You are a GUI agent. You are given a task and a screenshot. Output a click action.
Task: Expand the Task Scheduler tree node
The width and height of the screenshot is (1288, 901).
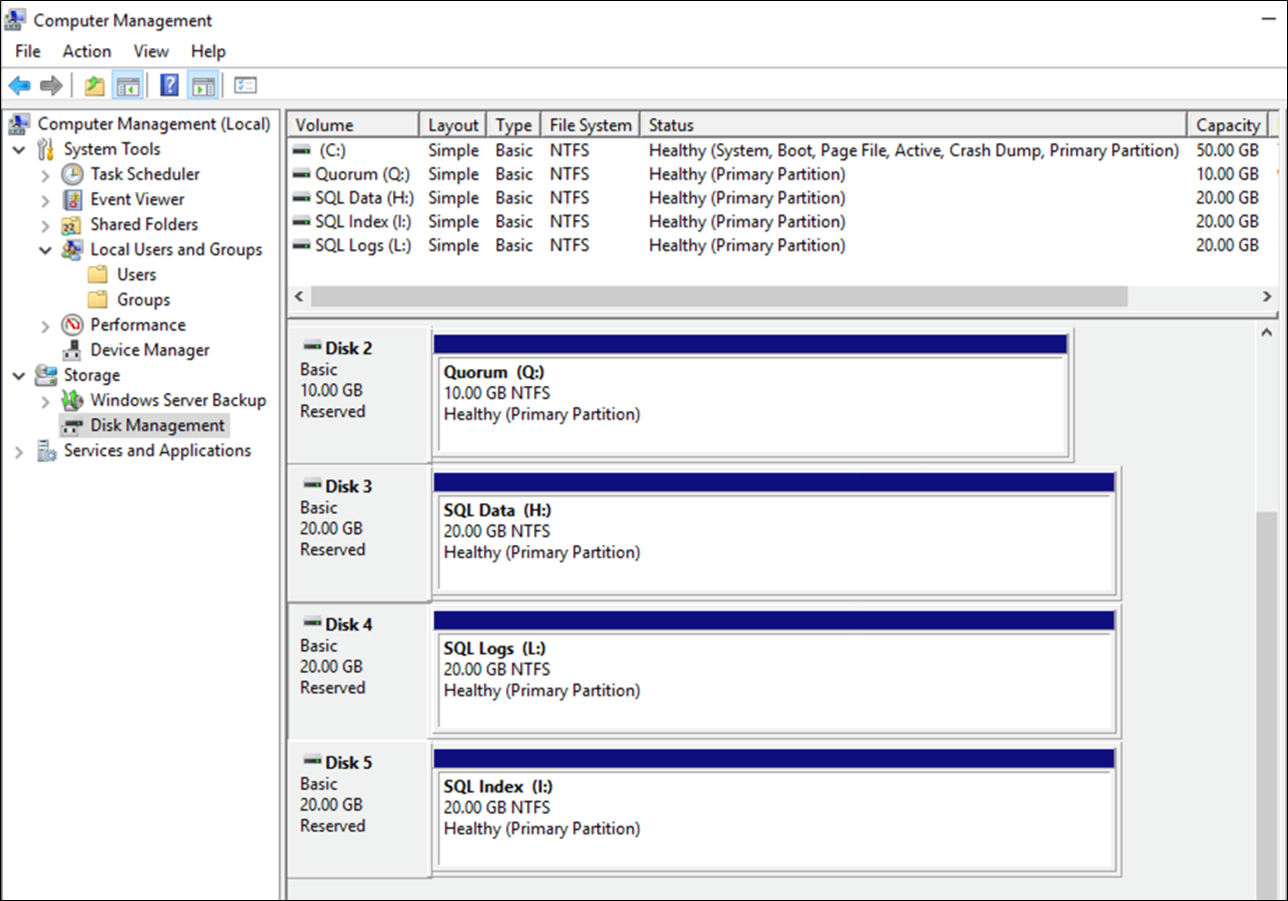45,174
